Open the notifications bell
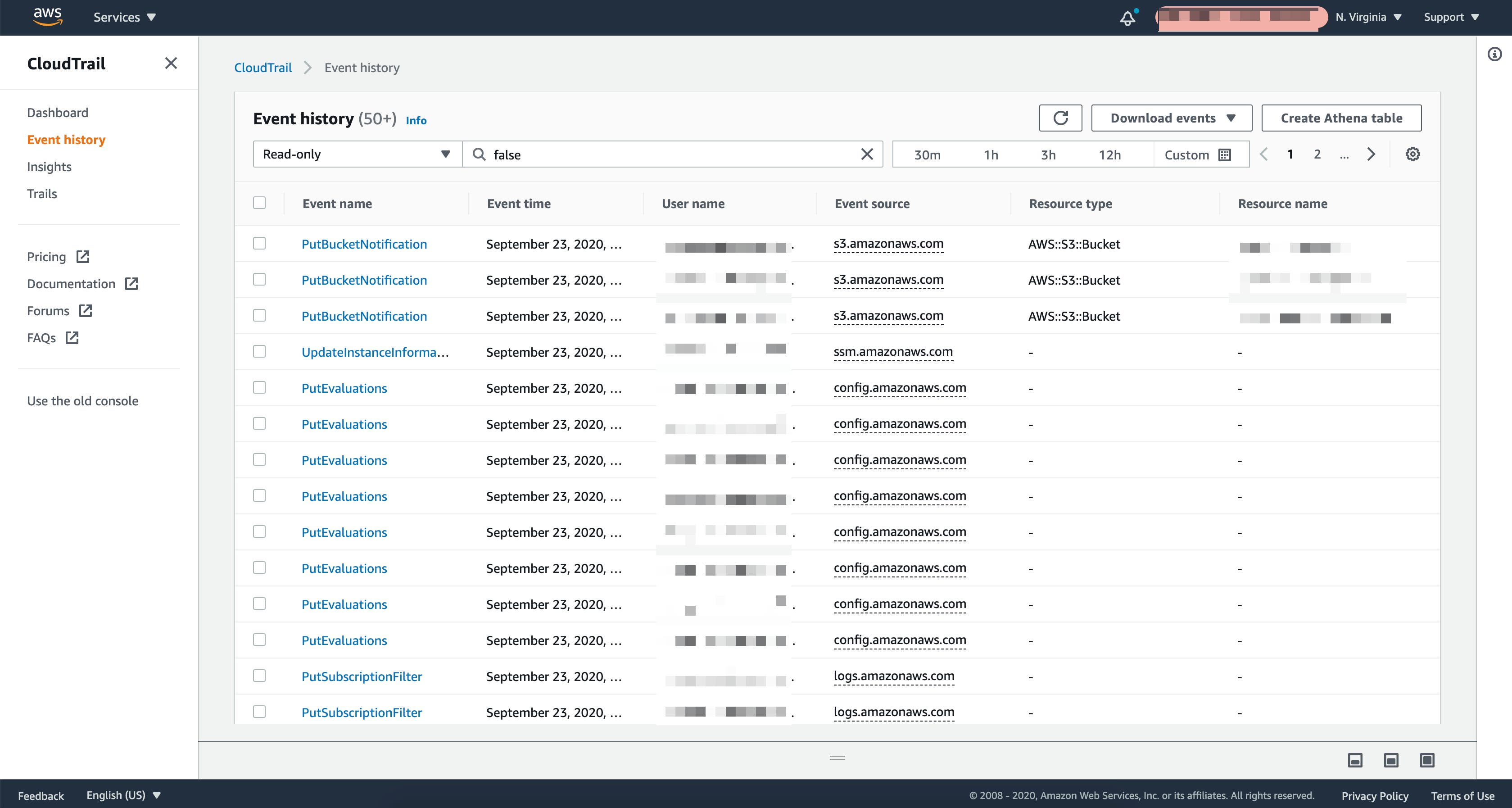 pos(1127,17)
